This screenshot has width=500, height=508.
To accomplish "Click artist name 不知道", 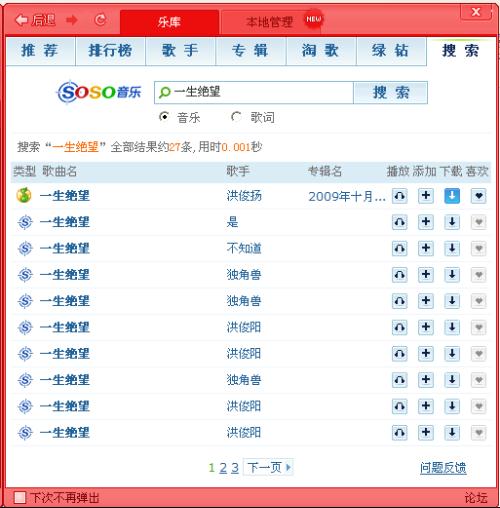I will (244, 248).
